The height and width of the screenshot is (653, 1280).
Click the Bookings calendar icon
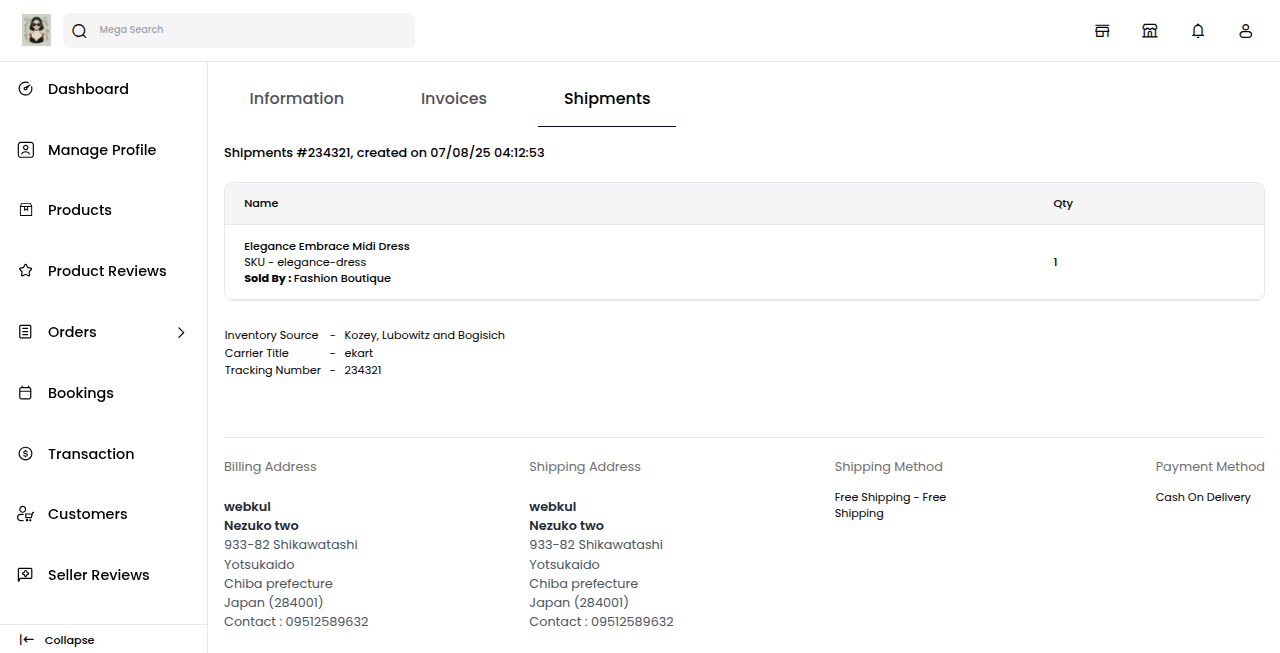click(26, 393)
